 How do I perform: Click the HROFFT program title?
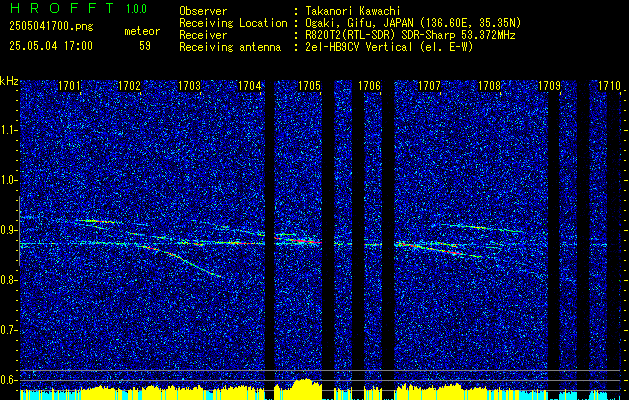point(61,8)
